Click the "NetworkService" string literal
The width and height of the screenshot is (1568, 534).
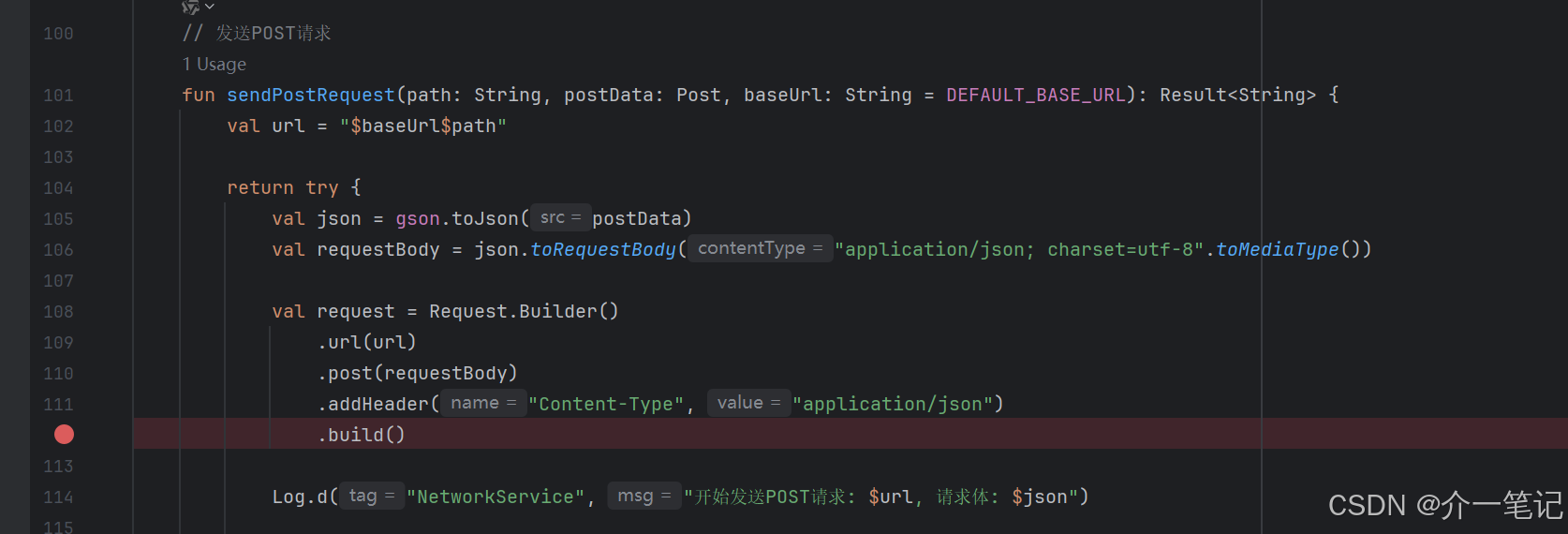[496, 497]
